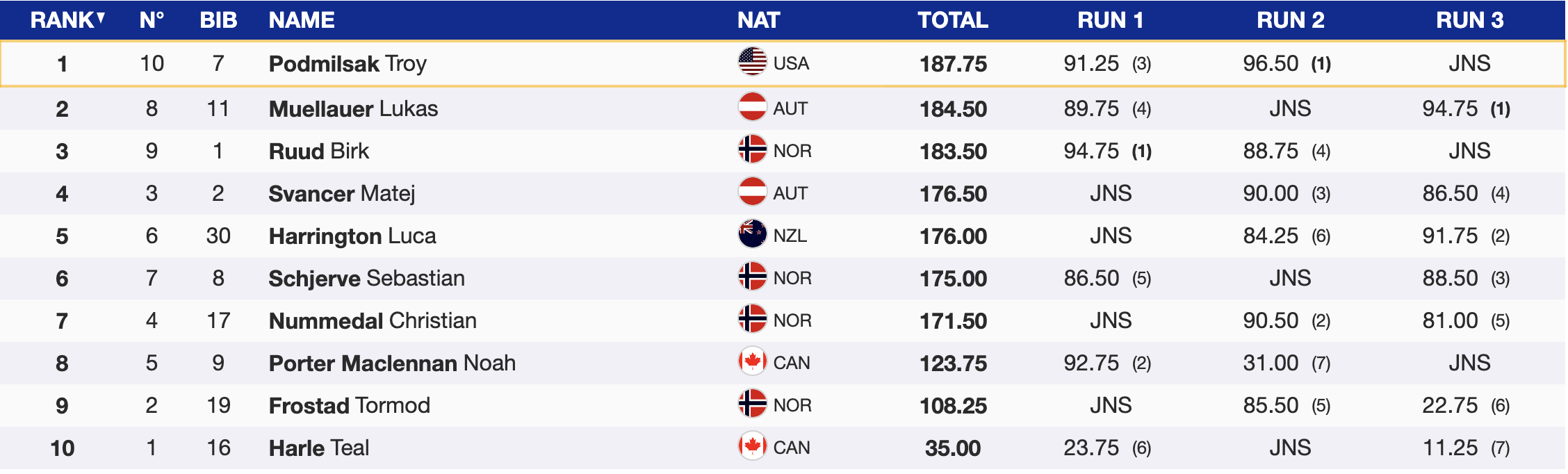This screenshot has width=1568, height=474.
Task: Click the RUN 1 column header
Action: (1110, 20)
